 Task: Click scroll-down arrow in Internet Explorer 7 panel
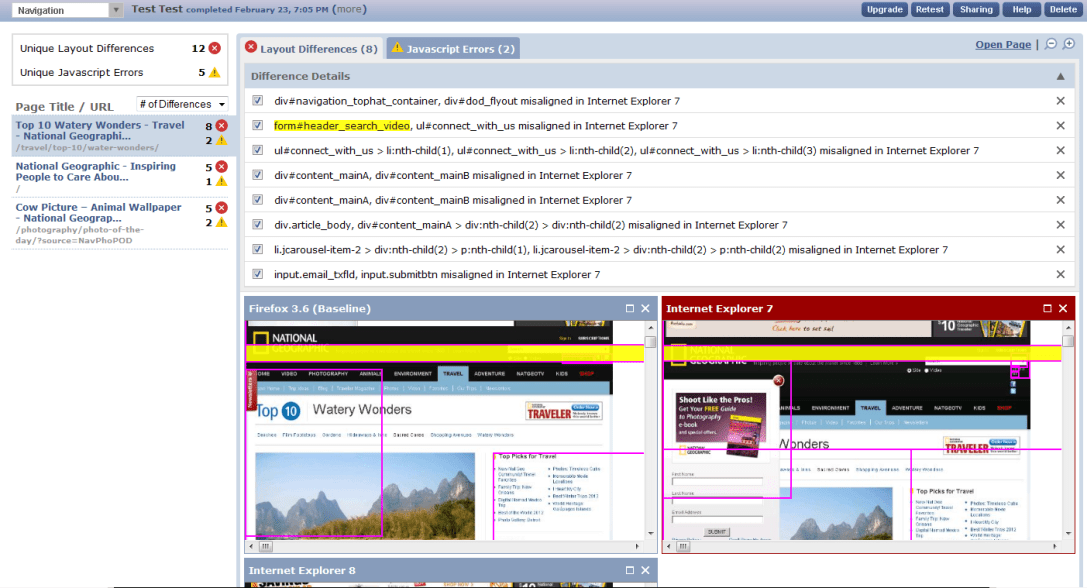(1068, 533)
